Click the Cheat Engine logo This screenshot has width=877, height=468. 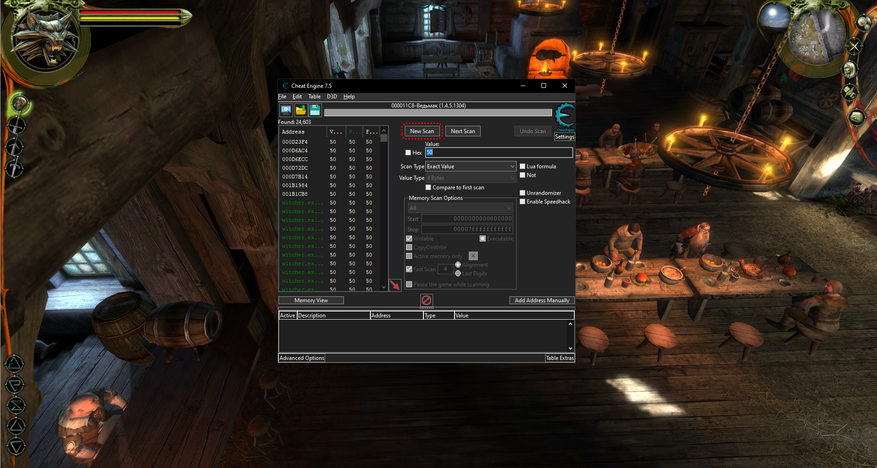click(564, 116)
